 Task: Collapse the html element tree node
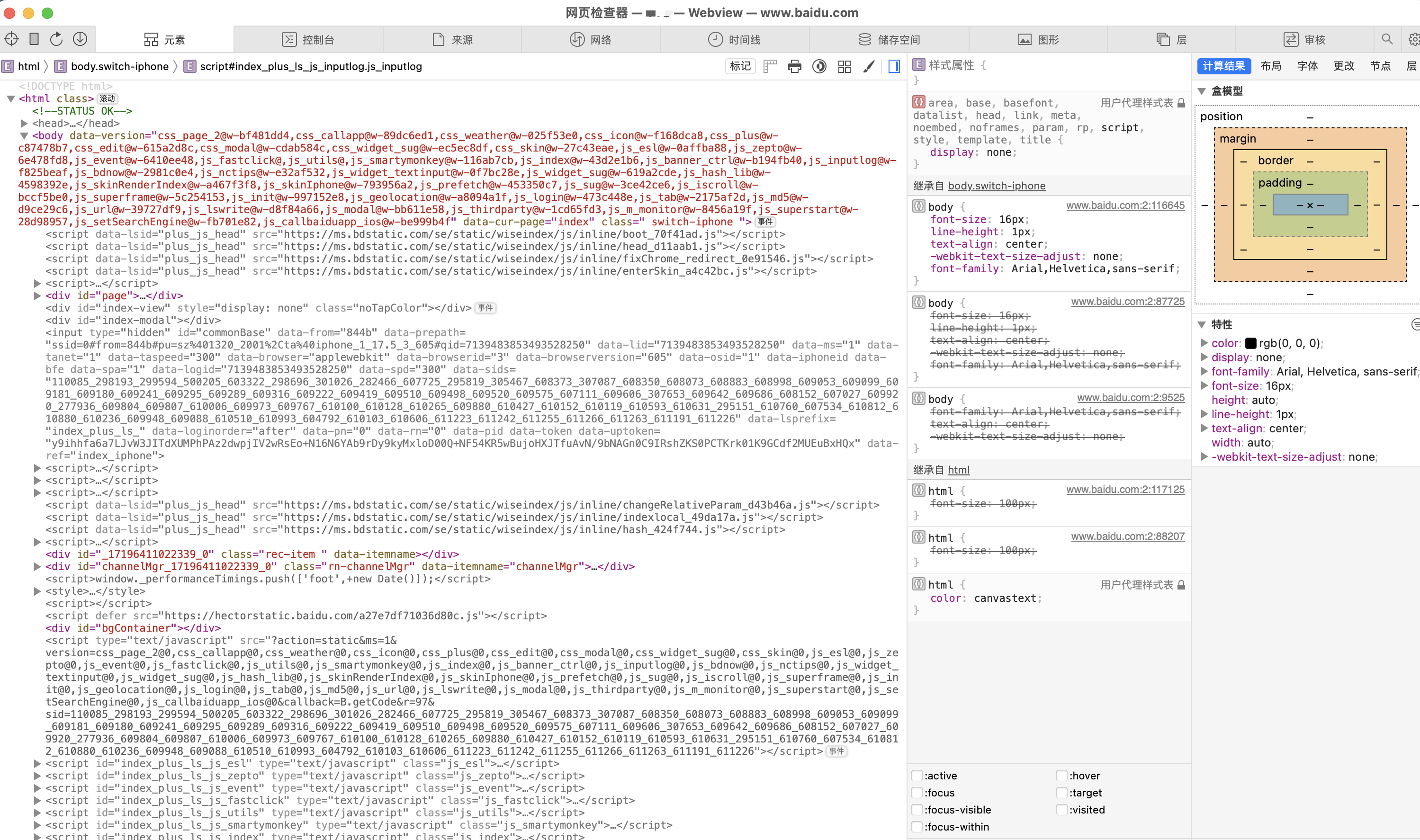(11, 98)
